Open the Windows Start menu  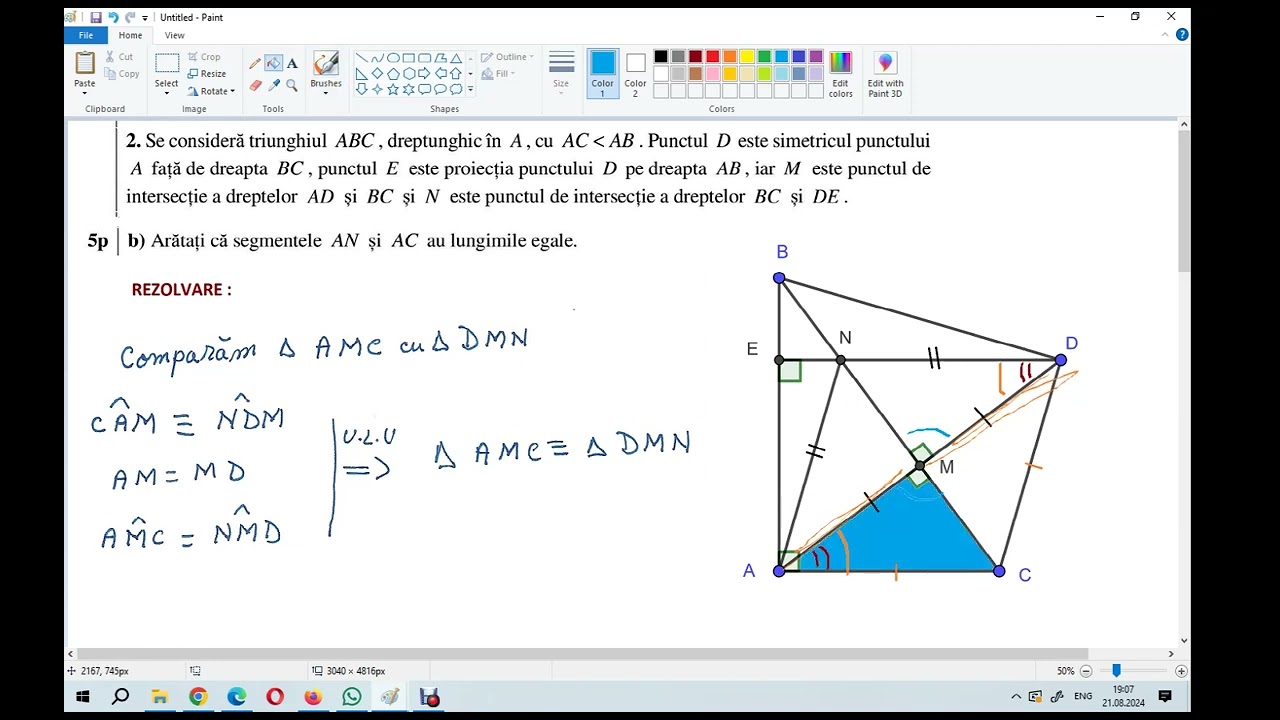click(83, 697)
